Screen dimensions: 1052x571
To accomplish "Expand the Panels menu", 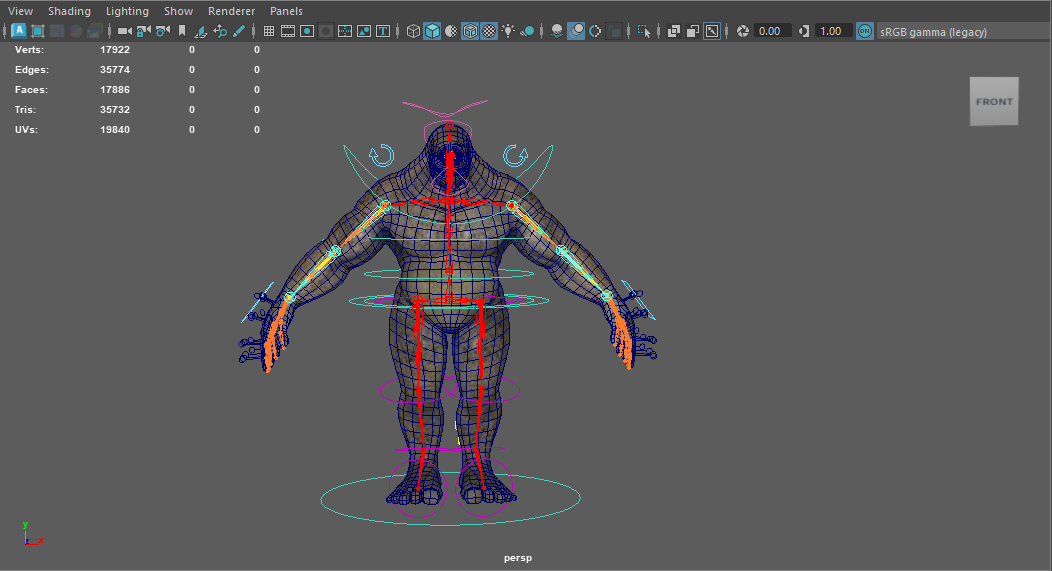I will pos(286,11).
